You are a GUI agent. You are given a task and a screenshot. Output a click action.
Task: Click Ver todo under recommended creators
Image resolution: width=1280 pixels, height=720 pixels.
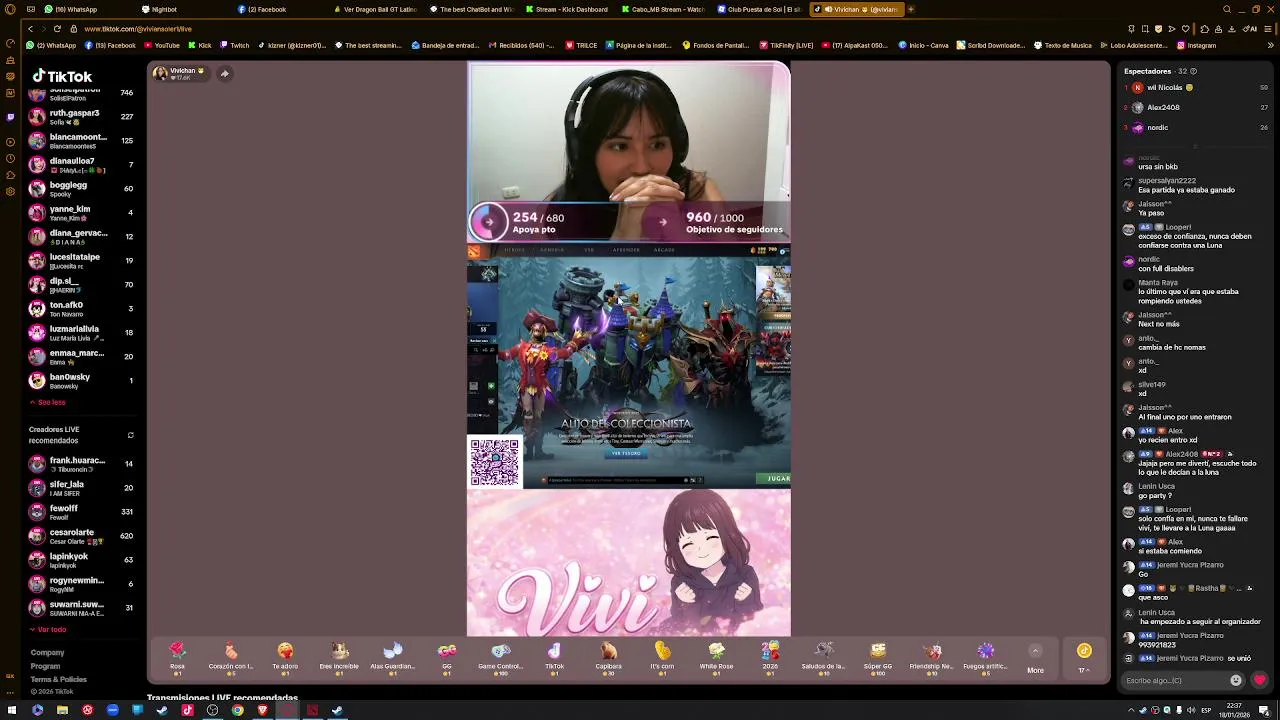point(48,630)
